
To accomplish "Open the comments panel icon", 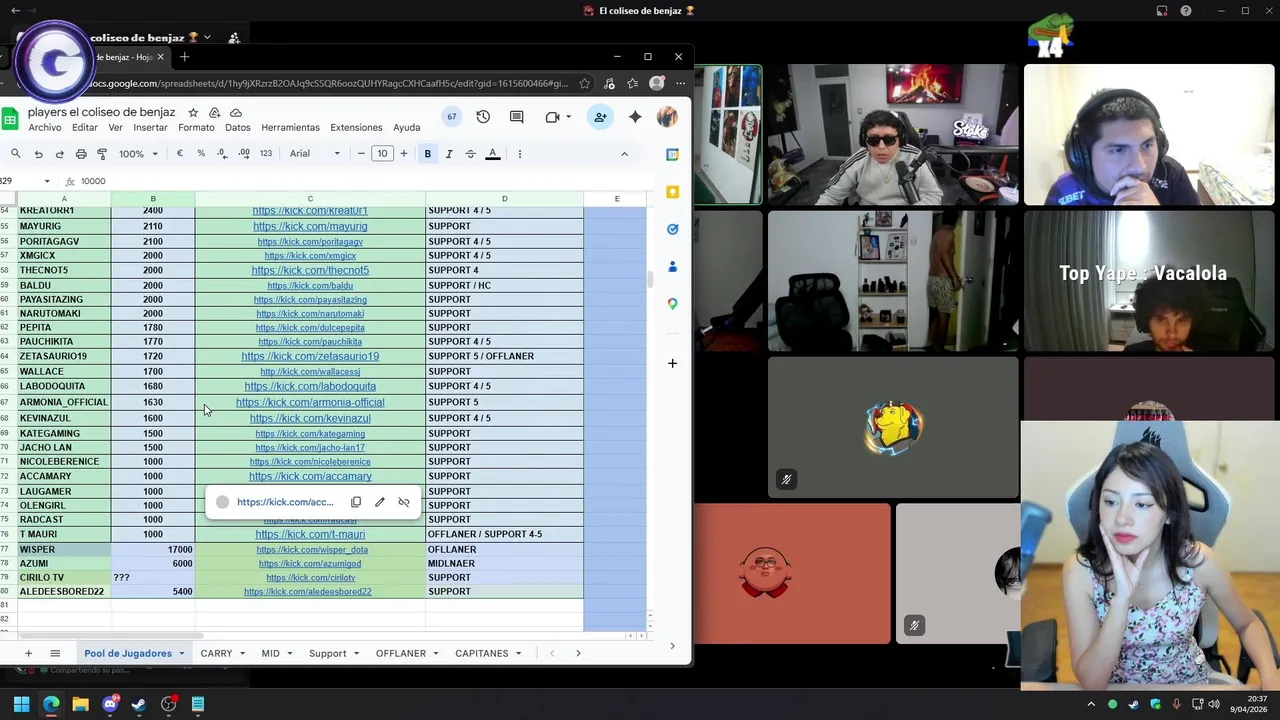I will (516, 117).
